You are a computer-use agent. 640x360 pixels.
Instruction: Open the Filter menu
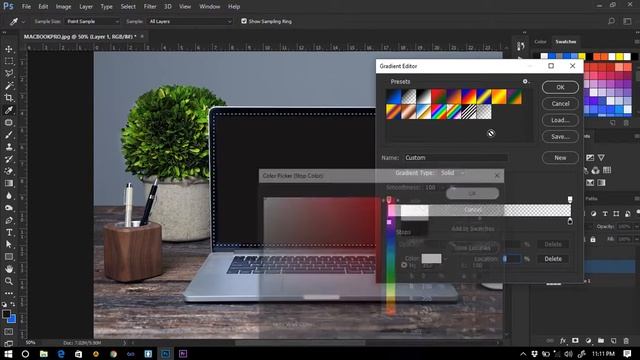[x=150, y=7]
